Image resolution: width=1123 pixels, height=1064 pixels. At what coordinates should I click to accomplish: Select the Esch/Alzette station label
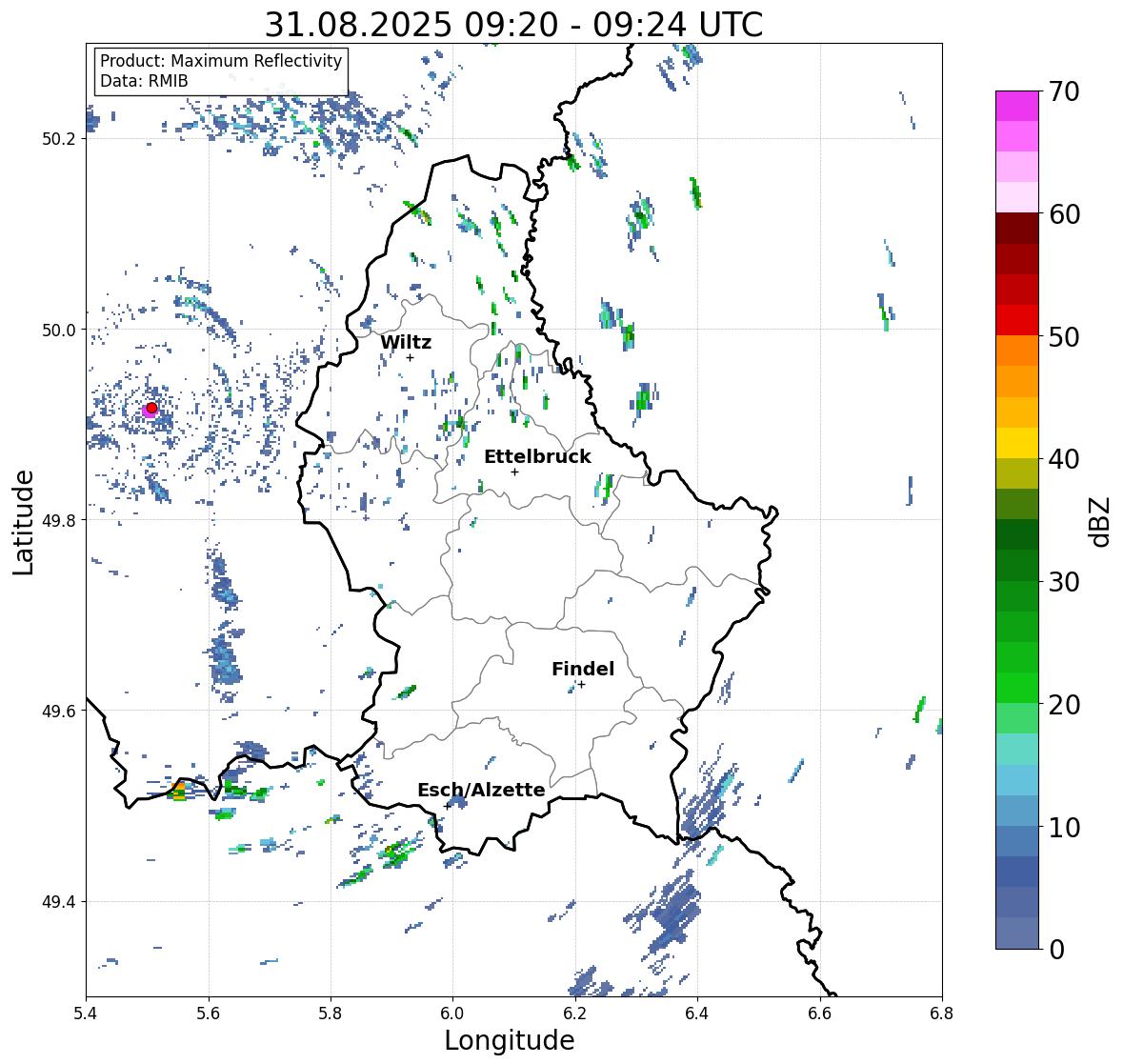pos(481,790)
